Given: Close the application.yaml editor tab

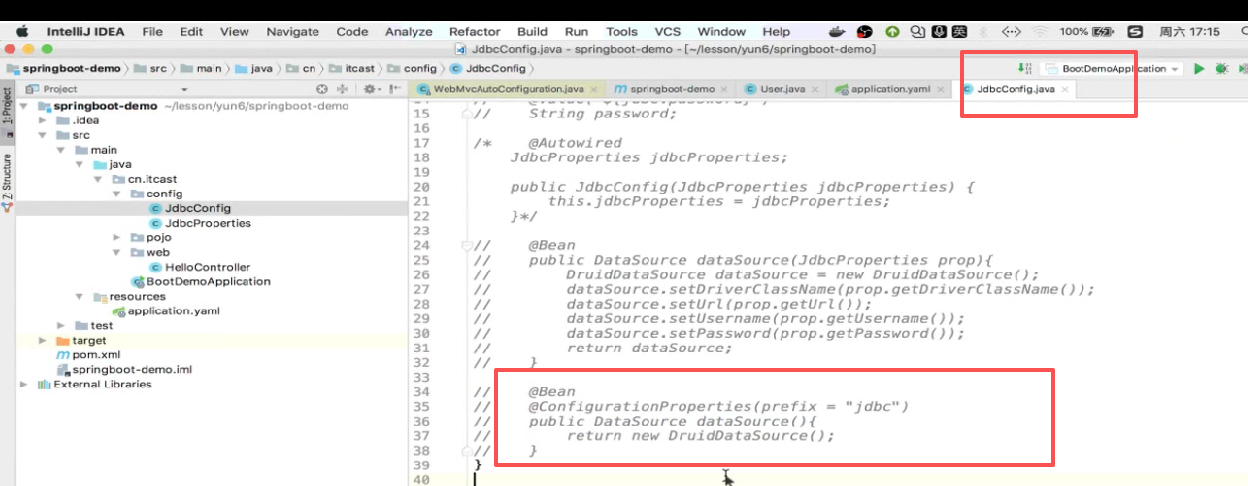Looking at the screenshot, I should [941, 89].
